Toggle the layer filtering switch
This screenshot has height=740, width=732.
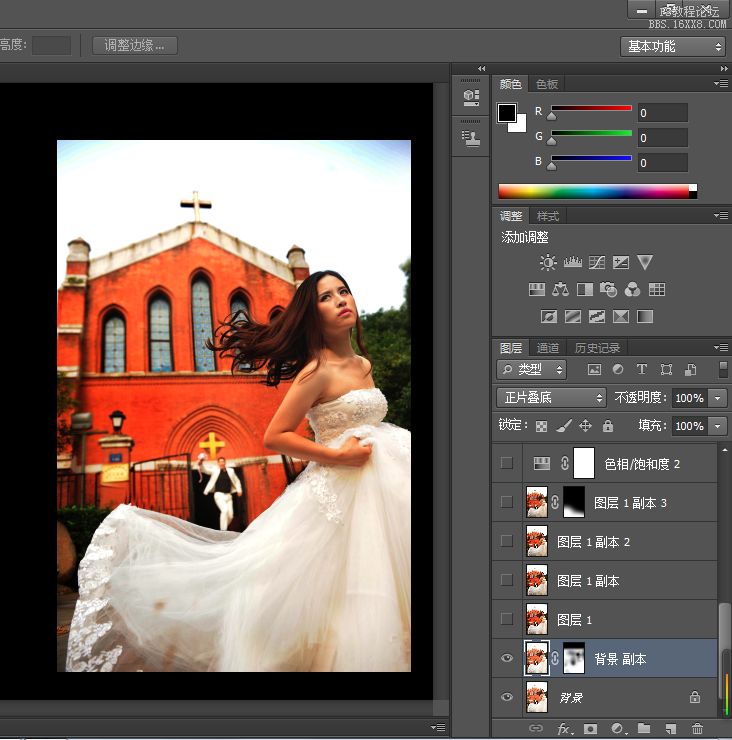(x=723, y=370)
